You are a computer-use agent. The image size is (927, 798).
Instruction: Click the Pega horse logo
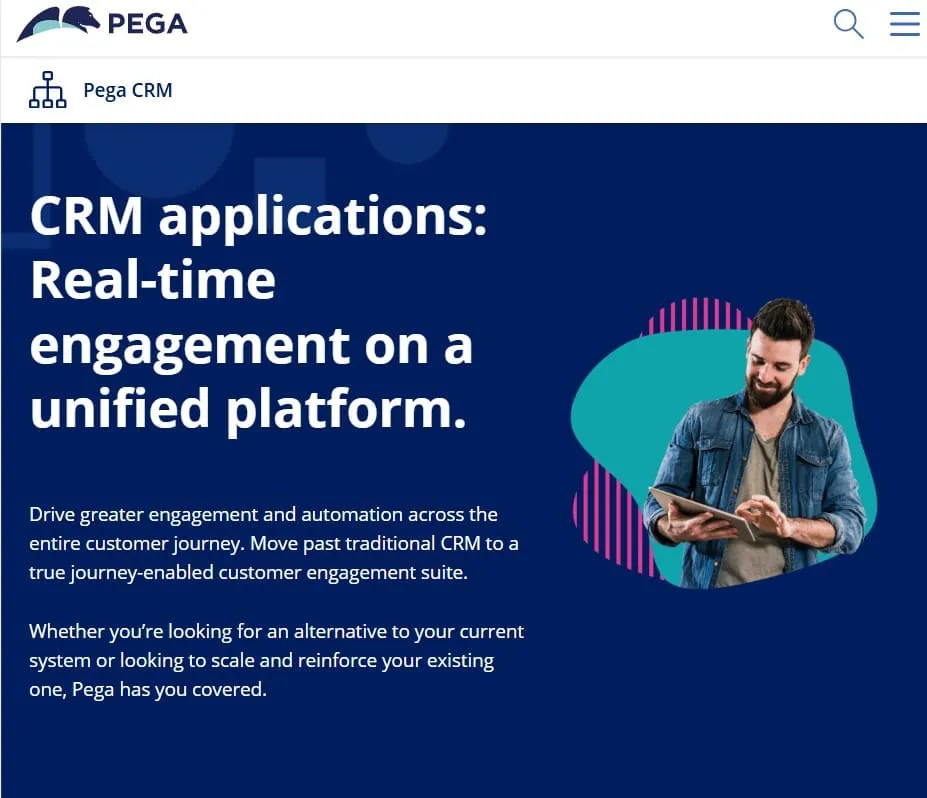coord(102,24)
